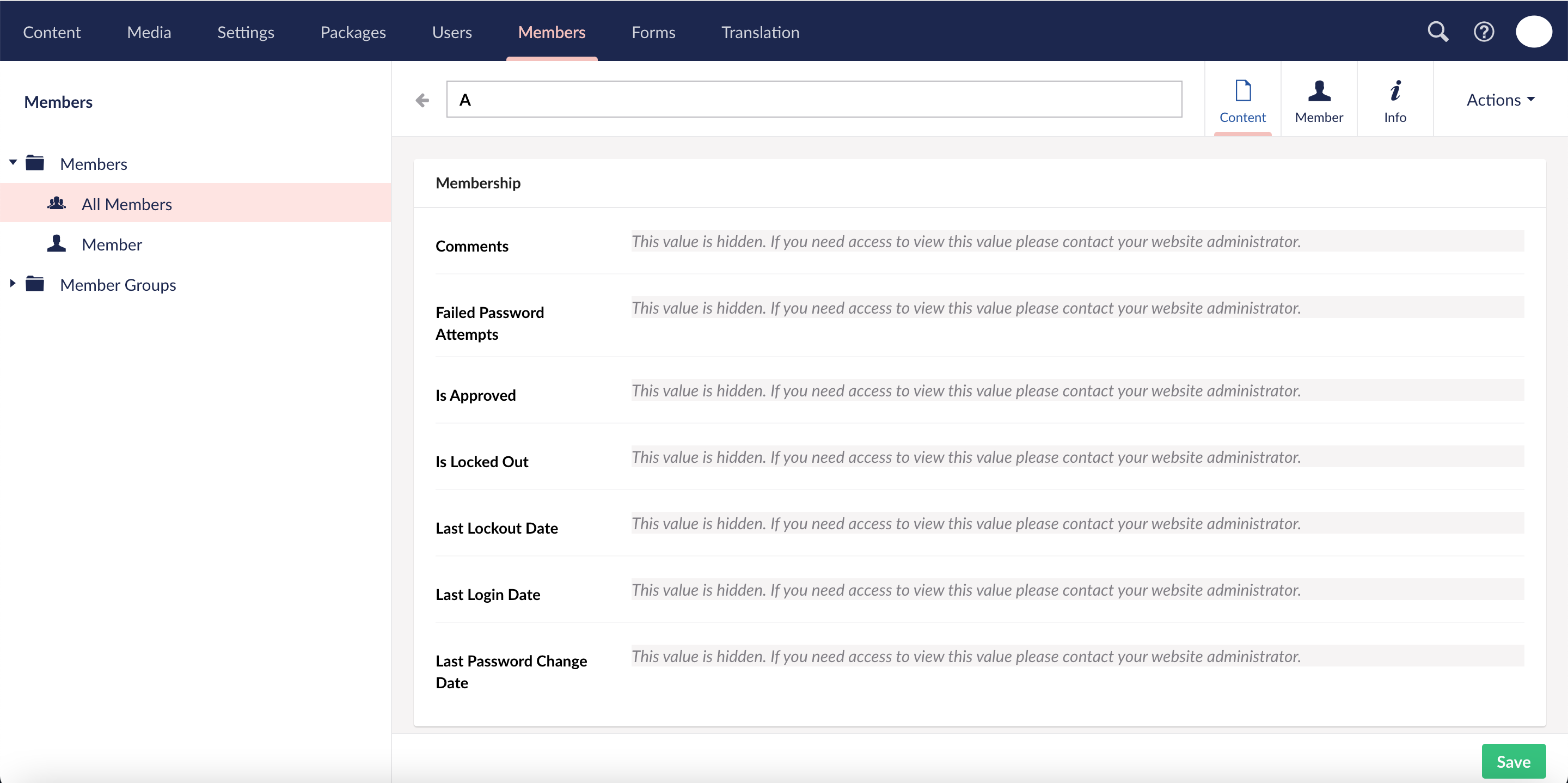Open the Settings section
The image size is (1568, 783).
pos(246,32)
